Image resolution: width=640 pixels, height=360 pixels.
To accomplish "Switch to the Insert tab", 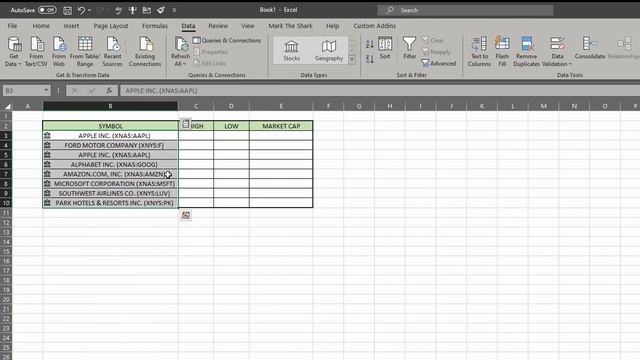I will 71,26.
